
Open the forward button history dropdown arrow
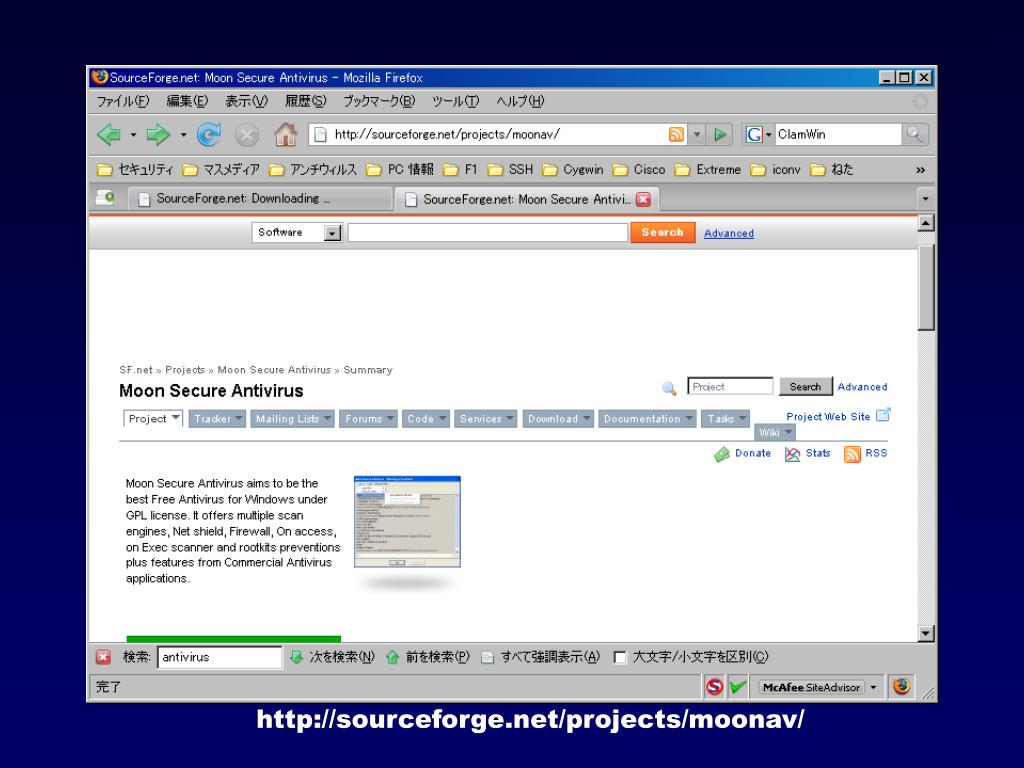click(x=184, y=135)
